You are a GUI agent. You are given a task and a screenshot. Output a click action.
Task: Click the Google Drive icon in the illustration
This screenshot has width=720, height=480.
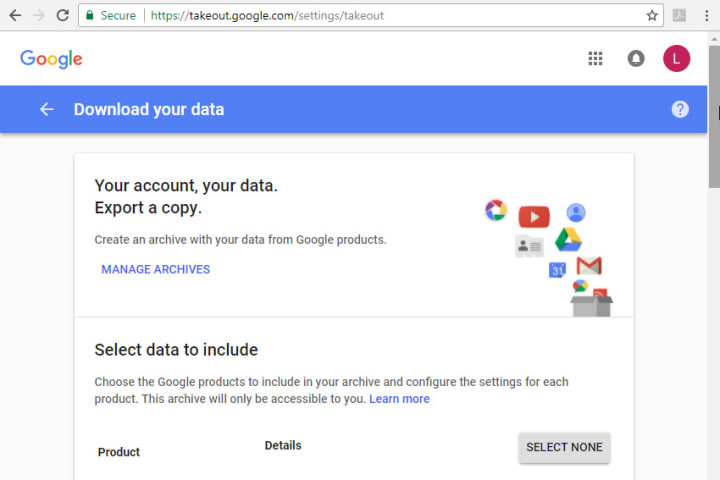[x=568, y=240]
